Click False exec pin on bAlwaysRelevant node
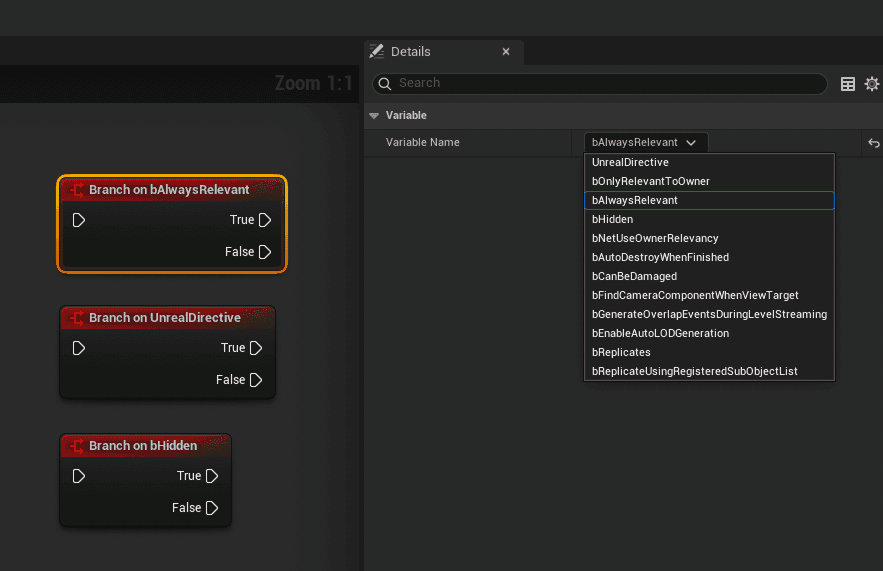 [265, 252]
